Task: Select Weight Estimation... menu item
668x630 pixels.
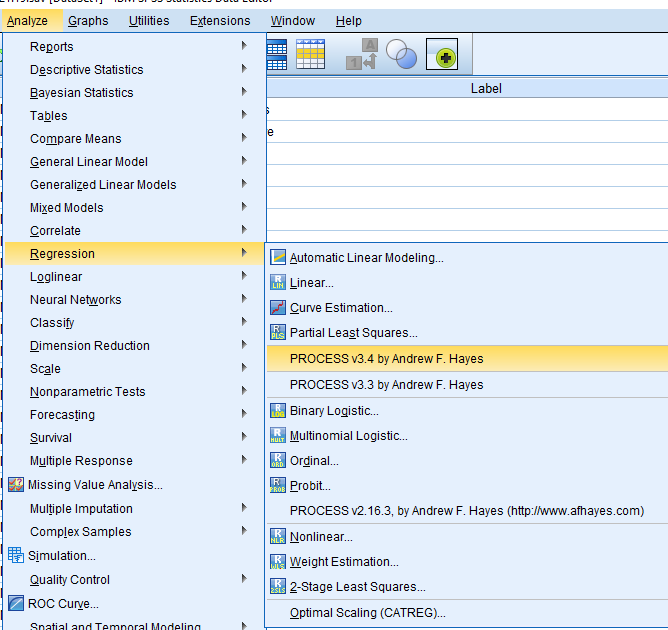Action: tap(467, 561)
